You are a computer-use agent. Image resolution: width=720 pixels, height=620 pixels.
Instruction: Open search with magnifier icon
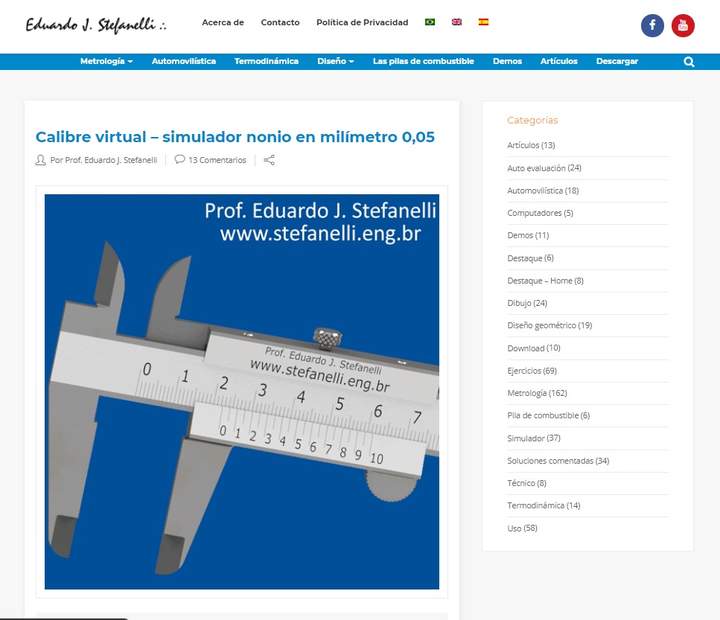point(689,61)
